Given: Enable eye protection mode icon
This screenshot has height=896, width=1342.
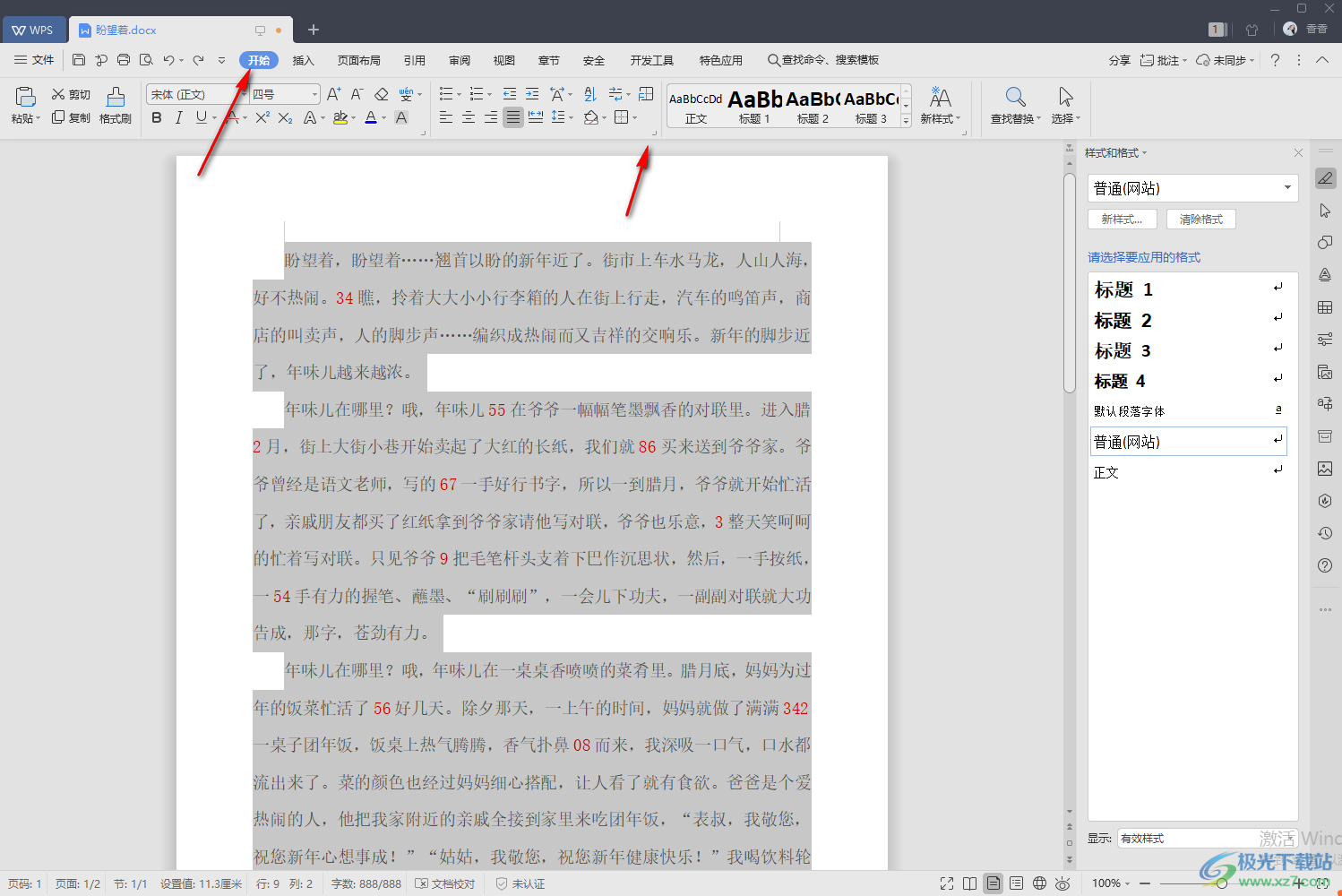Looking at the screenshot, I should (1062, 883).
